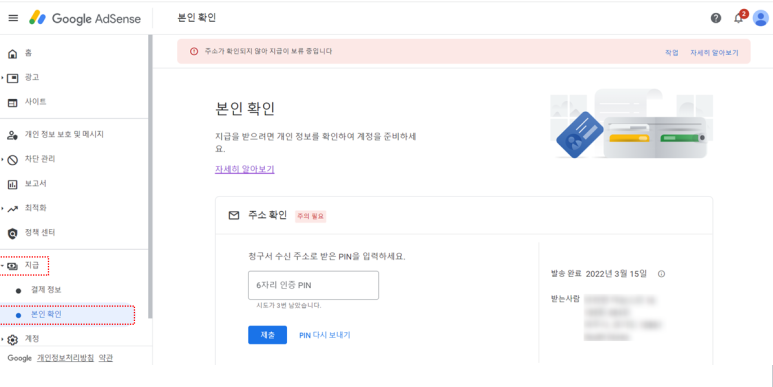Click the 본인 확인 page header title
This screenshot has width=773, height=387.
(x=197, y=18)
